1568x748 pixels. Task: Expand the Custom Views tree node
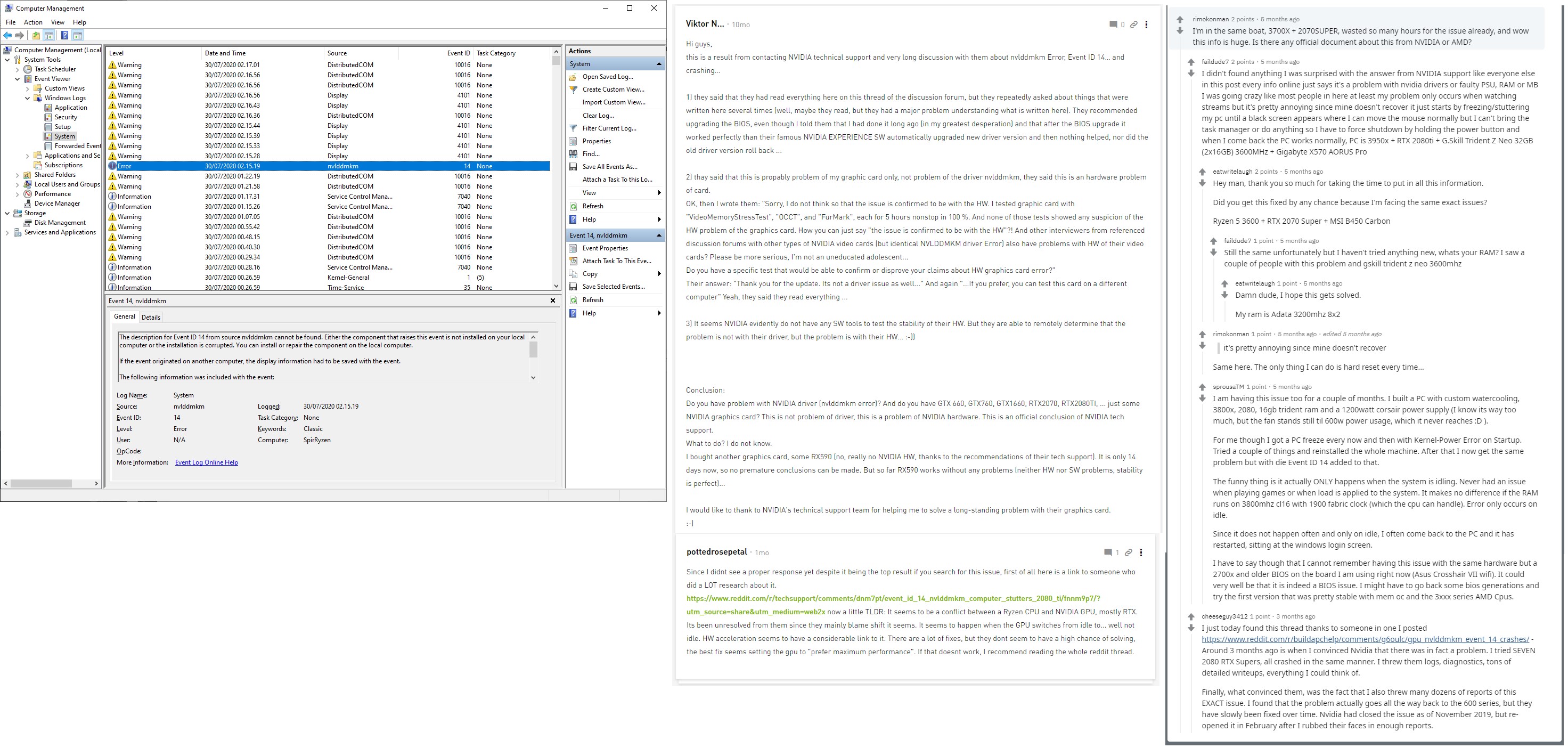[x=27, y=89]
